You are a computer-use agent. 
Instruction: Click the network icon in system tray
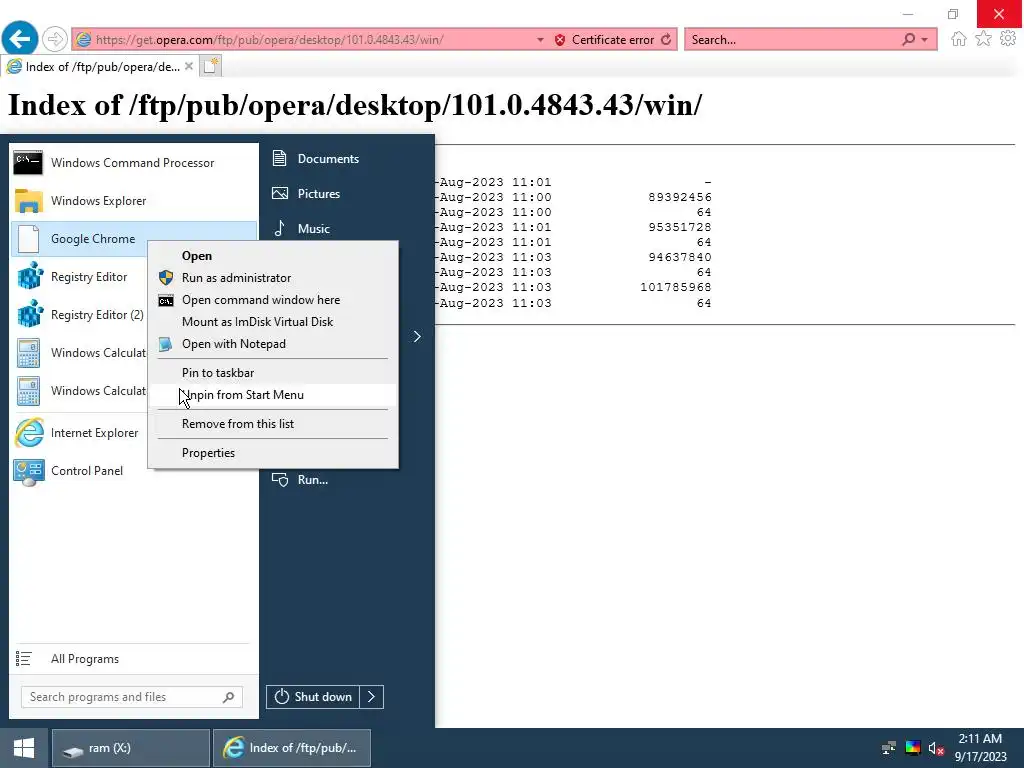pyautogui.click(x=888, y=748)
